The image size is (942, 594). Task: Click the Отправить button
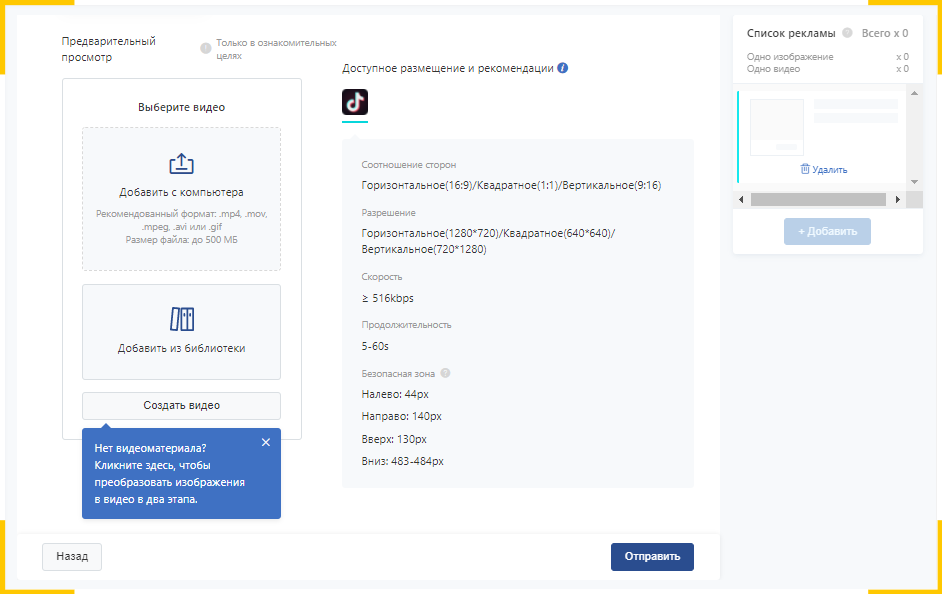pyautogui.click(x=652, y=557)
